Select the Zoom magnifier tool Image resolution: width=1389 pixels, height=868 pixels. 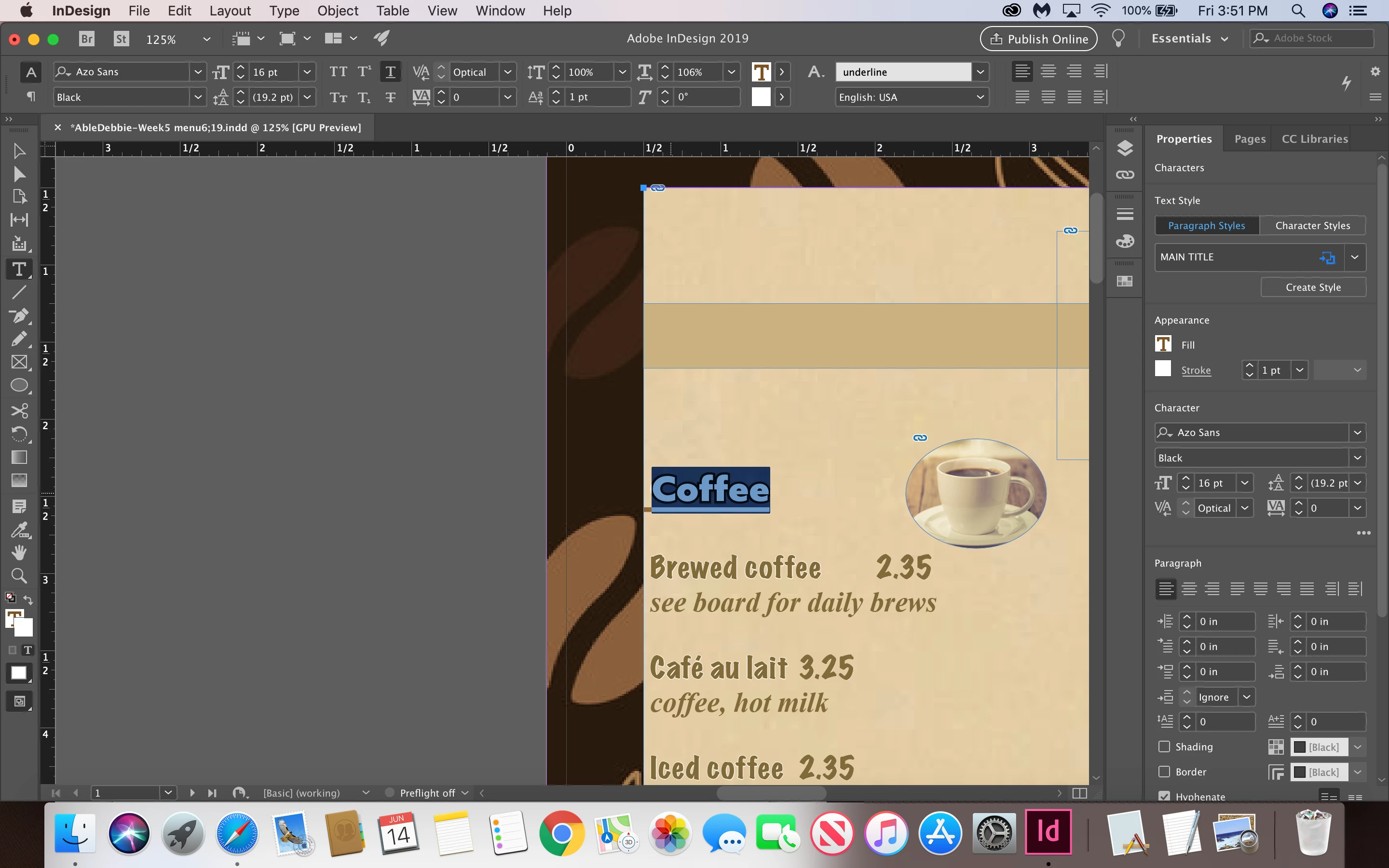pos(18,576)
